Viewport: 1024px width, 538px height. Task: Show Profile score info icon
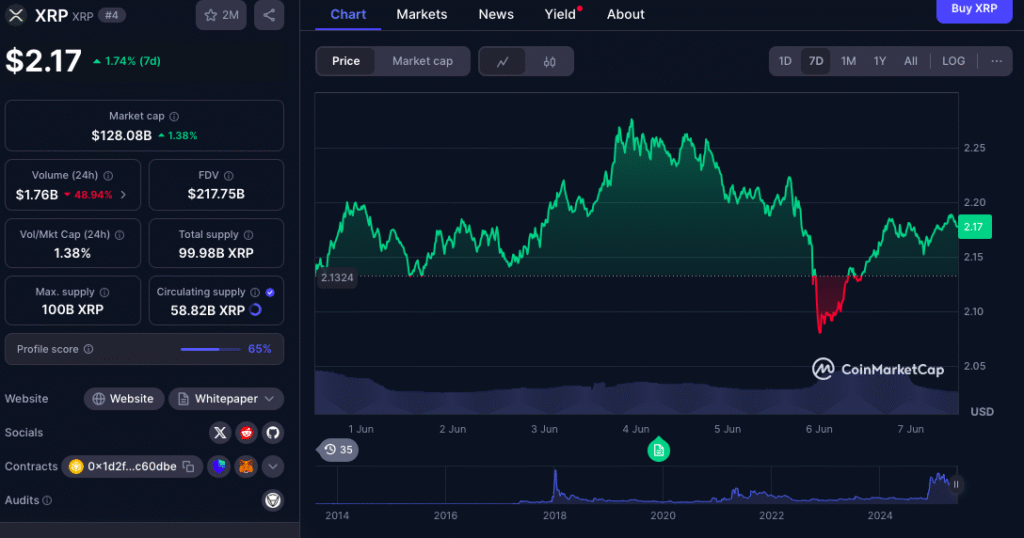[89, 349]
